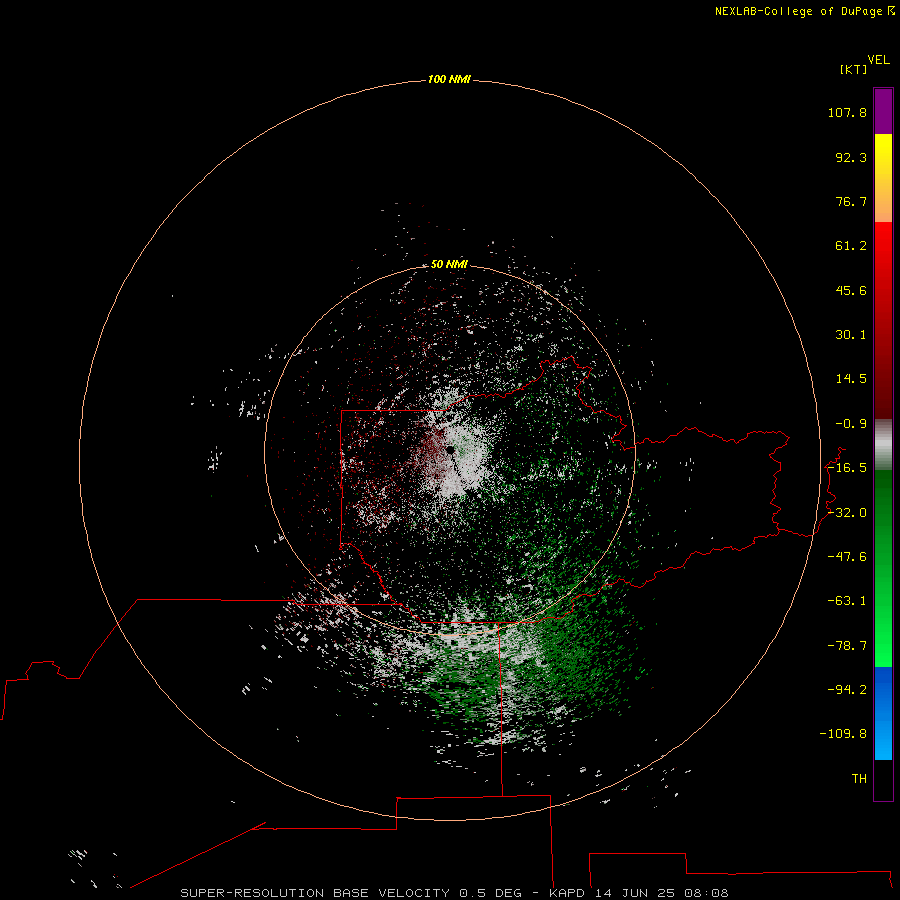The image size is (900, 900).
Task: Click the [KT] units label
Action: (854, 69)
